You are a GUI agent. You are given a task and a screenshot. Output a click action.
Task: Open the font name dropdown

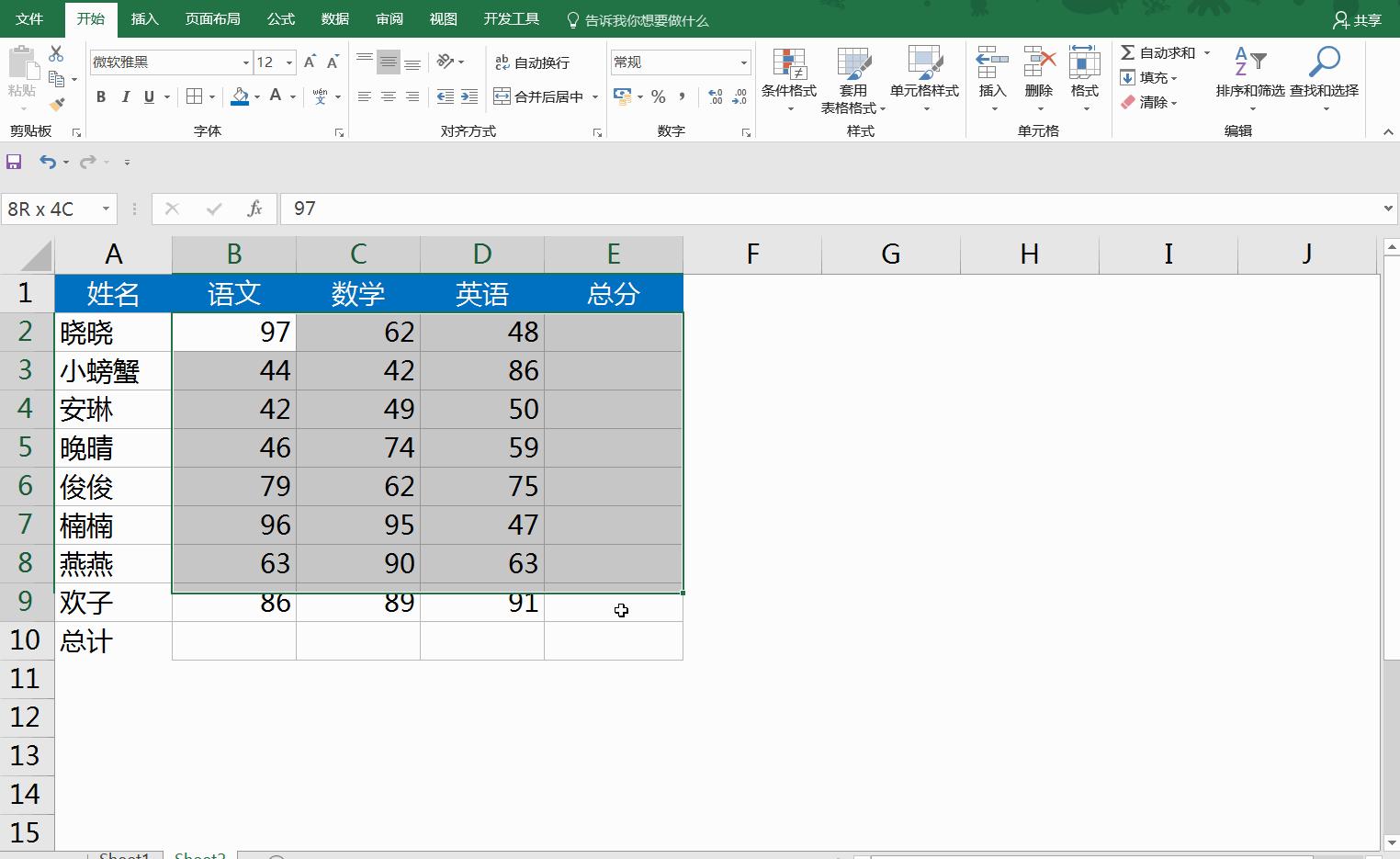(x=244, y=62)
